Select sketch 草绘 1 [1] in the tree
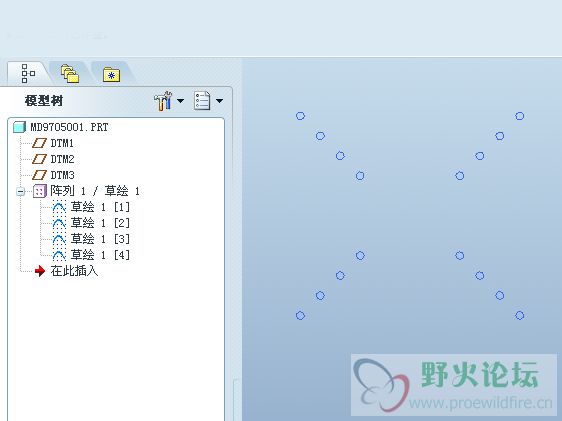Screen dimensions: 562x421 pyautogui.click(x=100, y=207)
